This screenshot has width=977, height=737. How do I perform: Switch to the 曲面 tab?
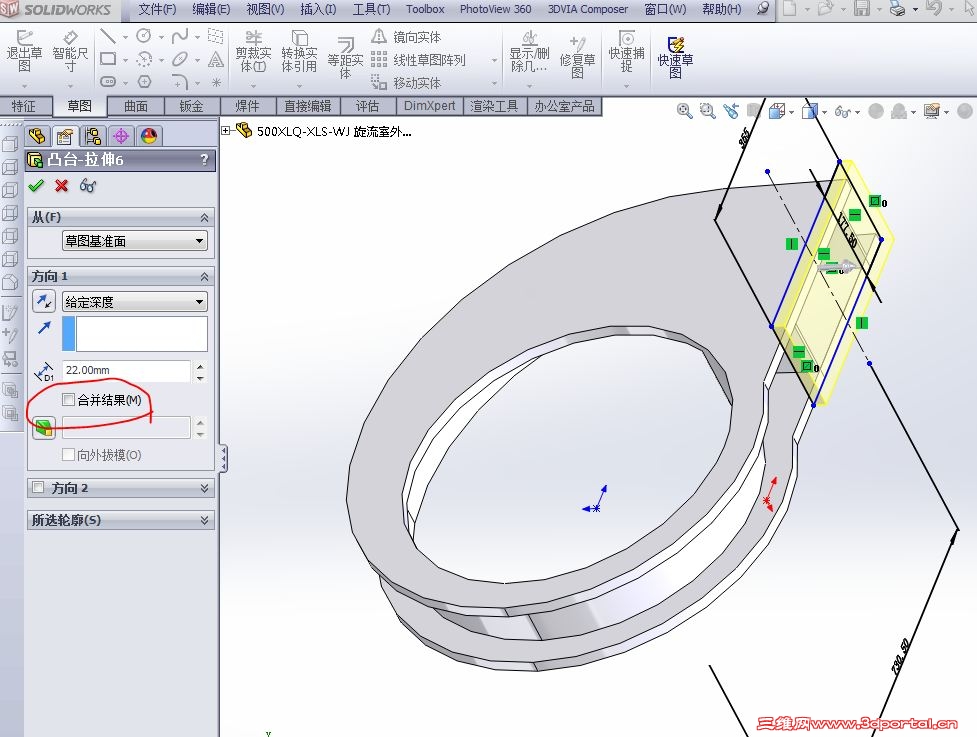(136, 107)
